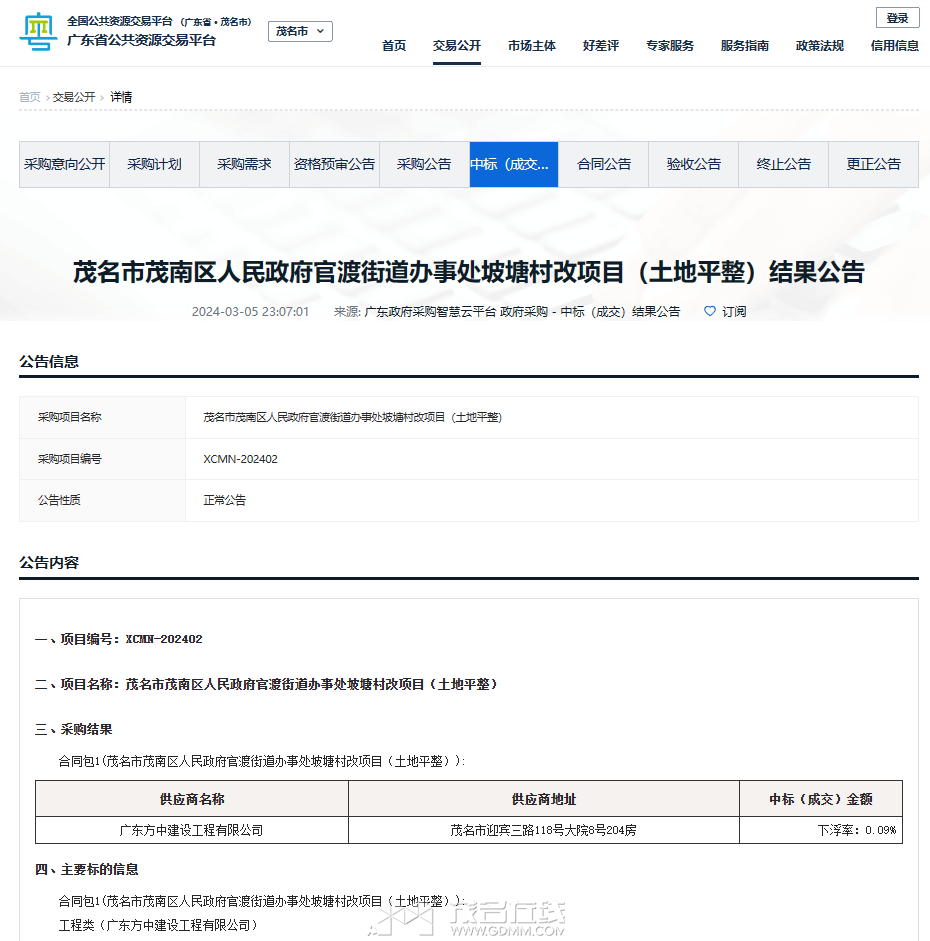
Task: Open 交易公开 navigation item
Action: click(457, 46)
